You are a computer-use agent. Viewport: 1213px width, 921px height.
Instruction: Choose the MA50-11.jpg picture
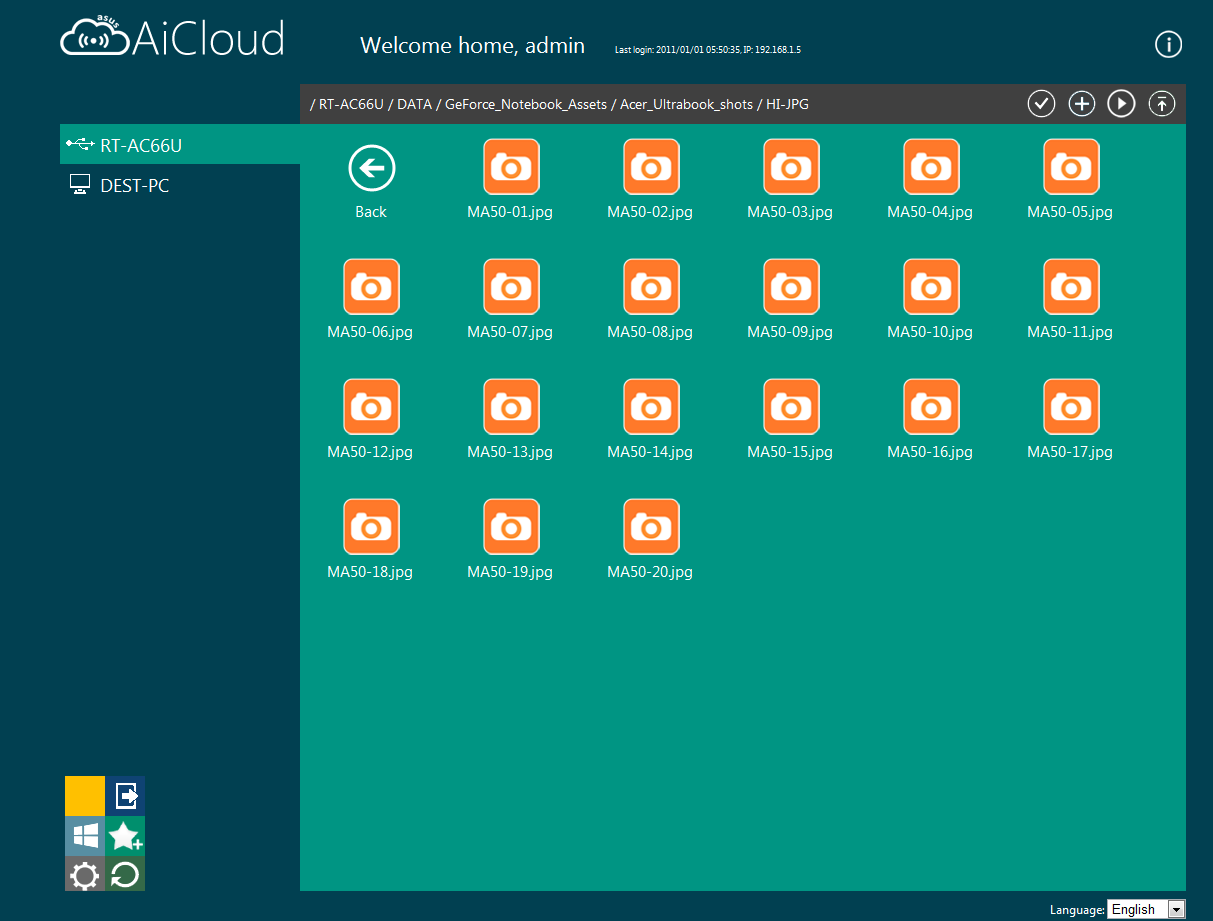click(1071, 286)
